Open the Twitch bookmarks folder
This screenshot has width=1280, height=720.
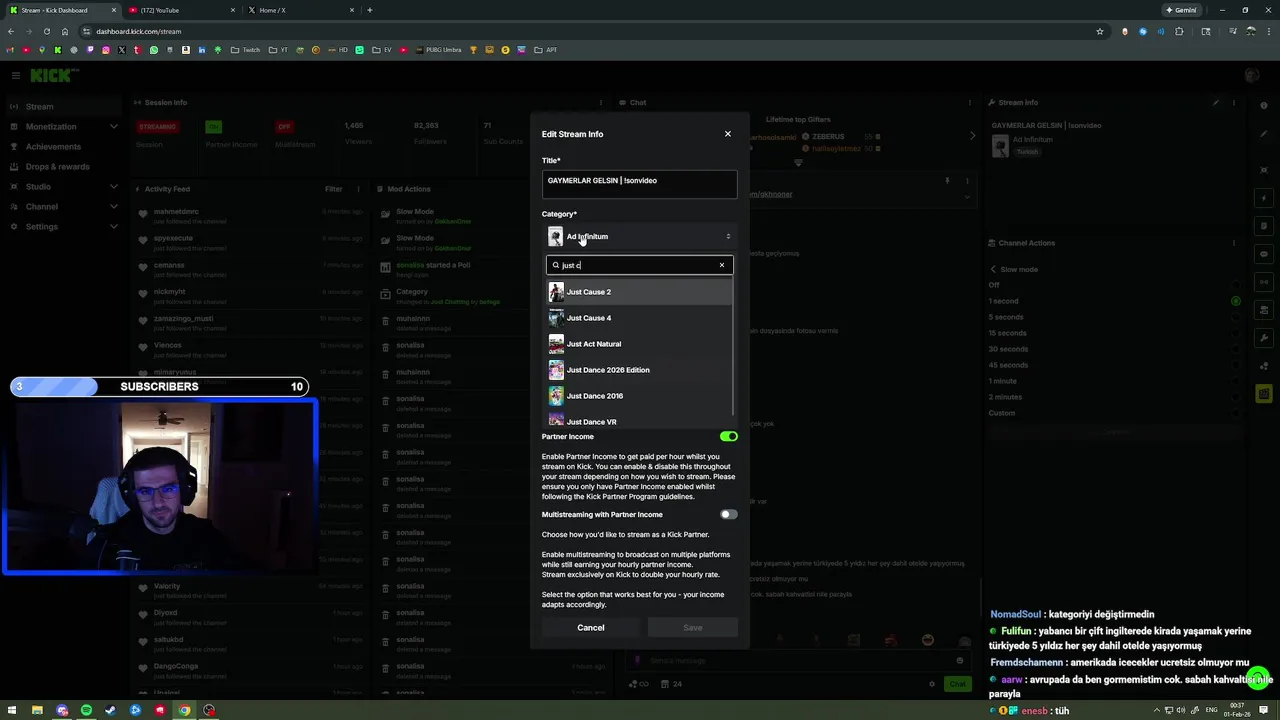pos(244,50)
